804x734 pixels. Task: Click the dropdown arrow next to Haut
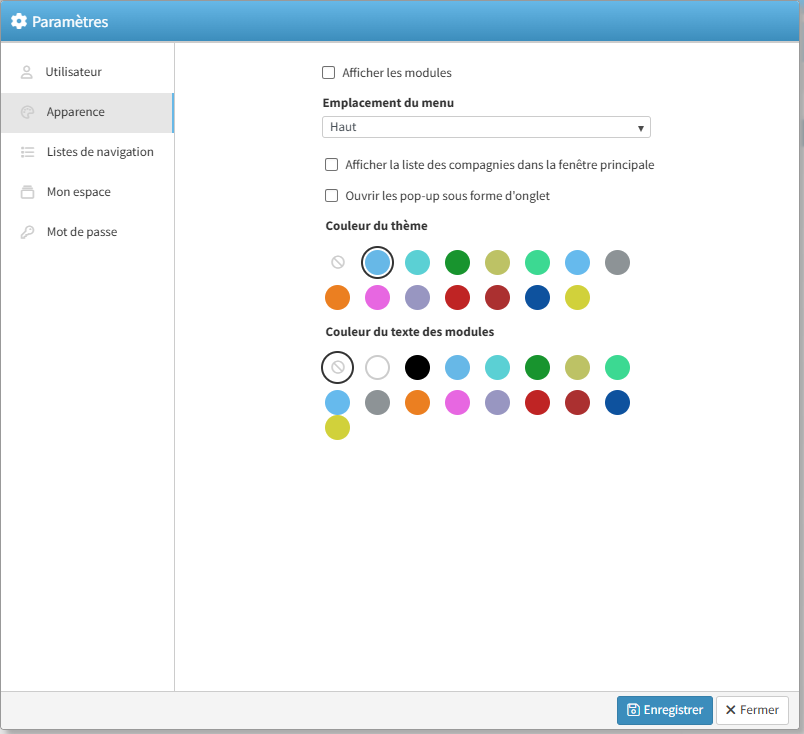click(640, 128)
